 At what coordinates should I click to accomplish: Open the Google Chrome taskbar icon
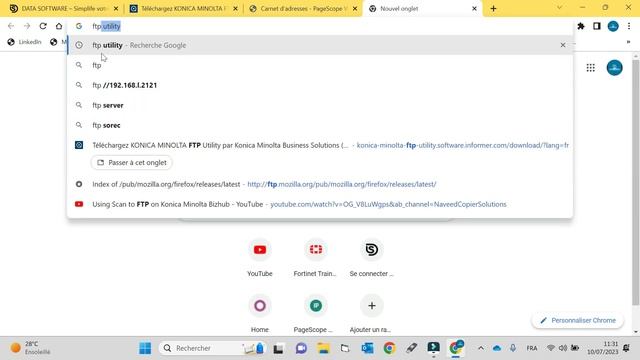pyautogui.click(x=389, y=348)
